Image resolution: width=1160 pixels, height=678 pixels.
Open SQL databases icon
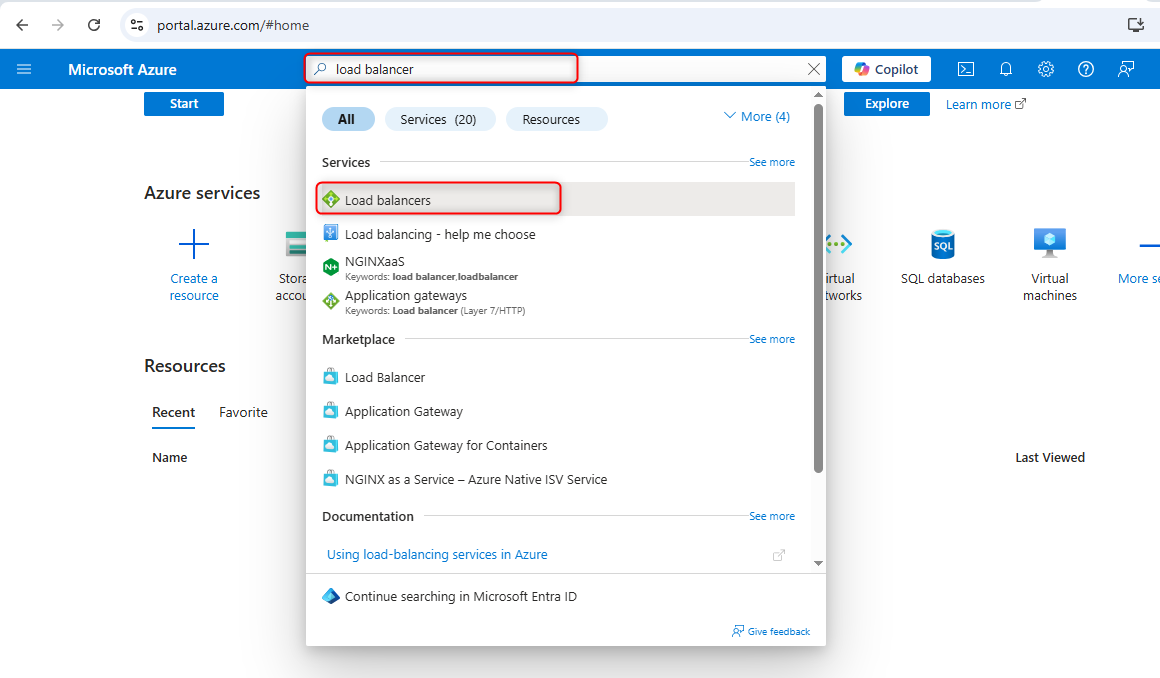click(942, 244)
